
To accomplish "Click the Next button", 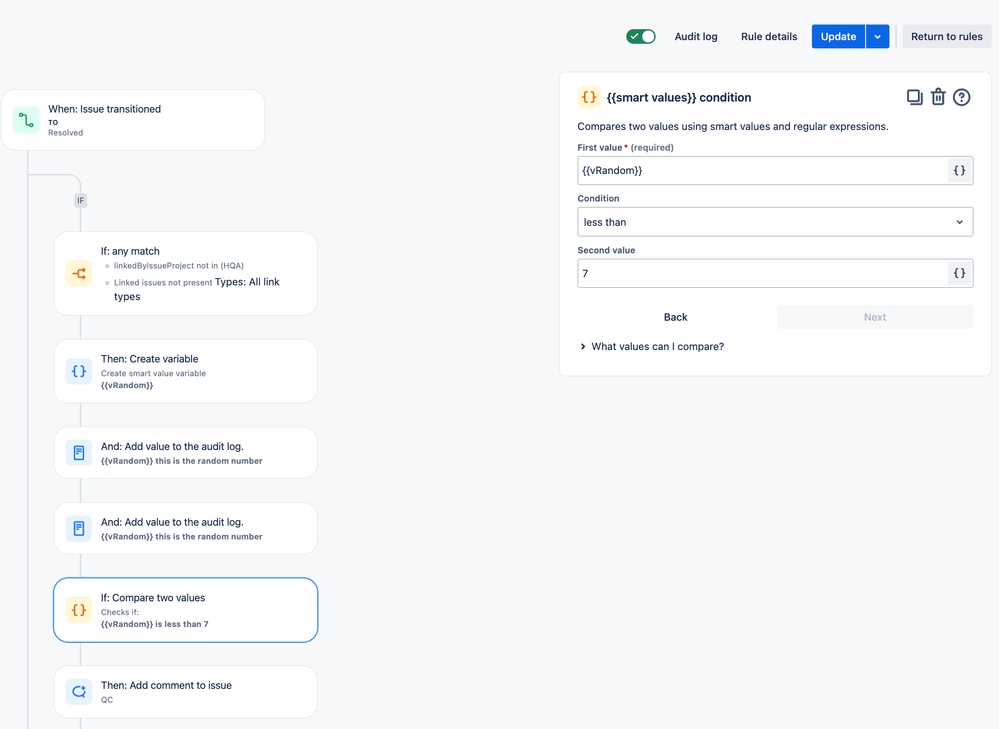I will coord(875,317).
